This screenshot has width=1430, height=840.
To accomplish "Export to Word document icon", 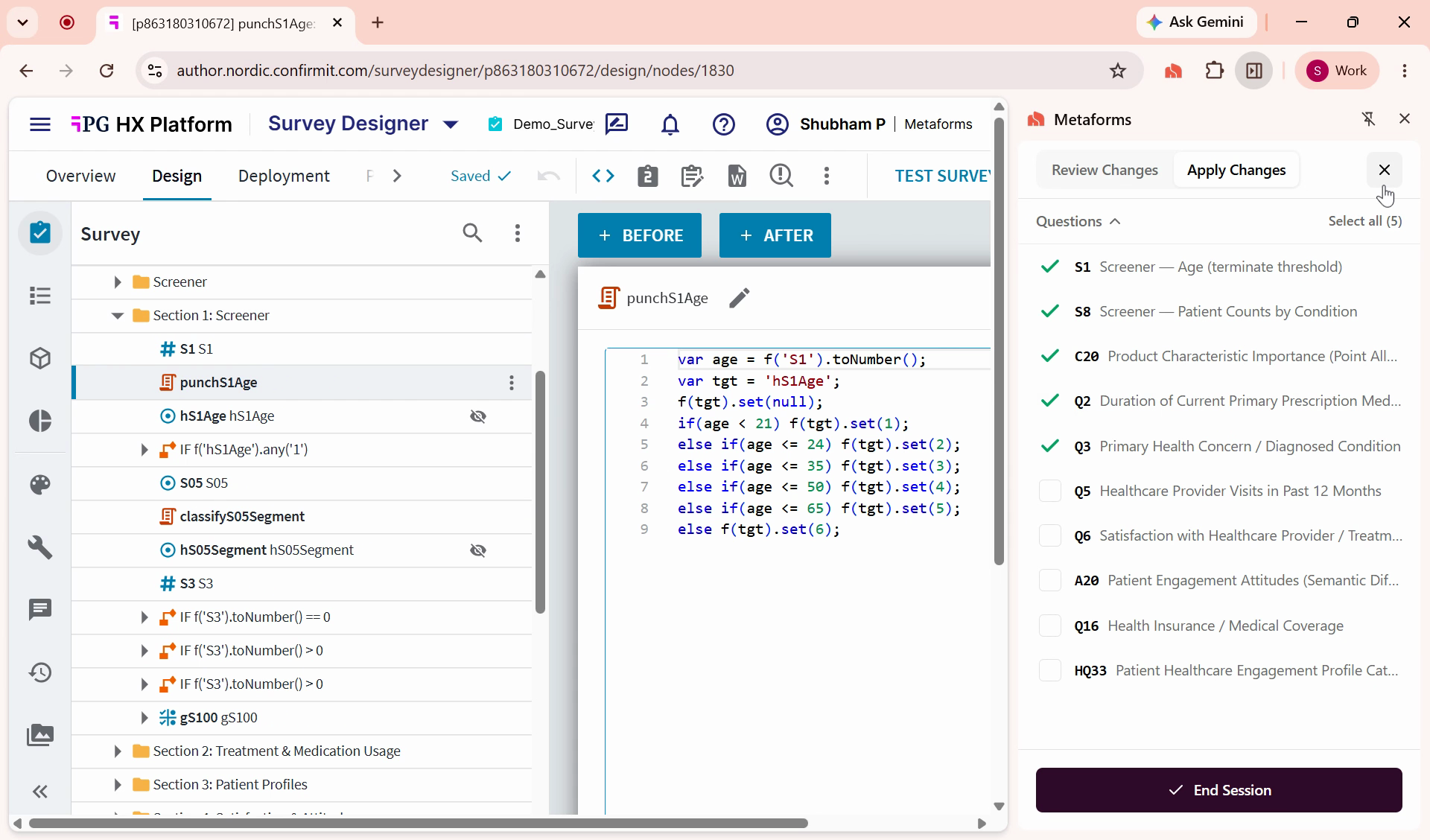I will point(737,176).
